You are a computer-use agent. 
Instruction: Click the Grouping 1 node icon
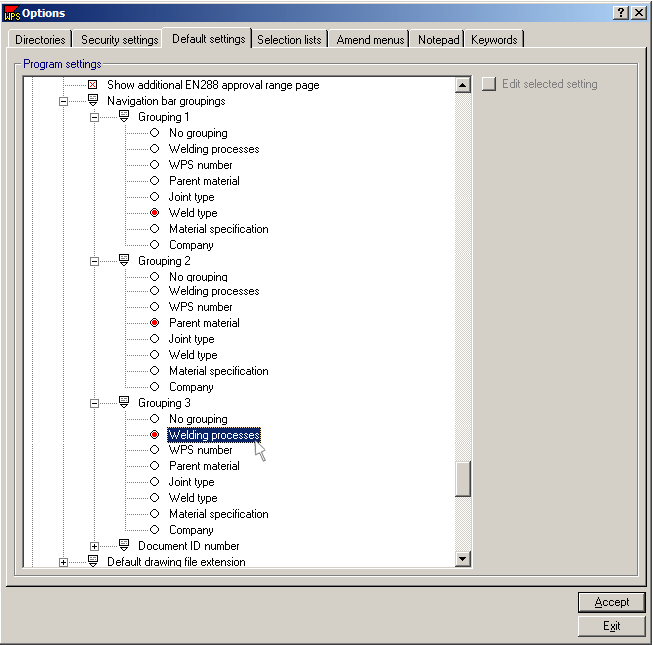(x=124, y=117)
